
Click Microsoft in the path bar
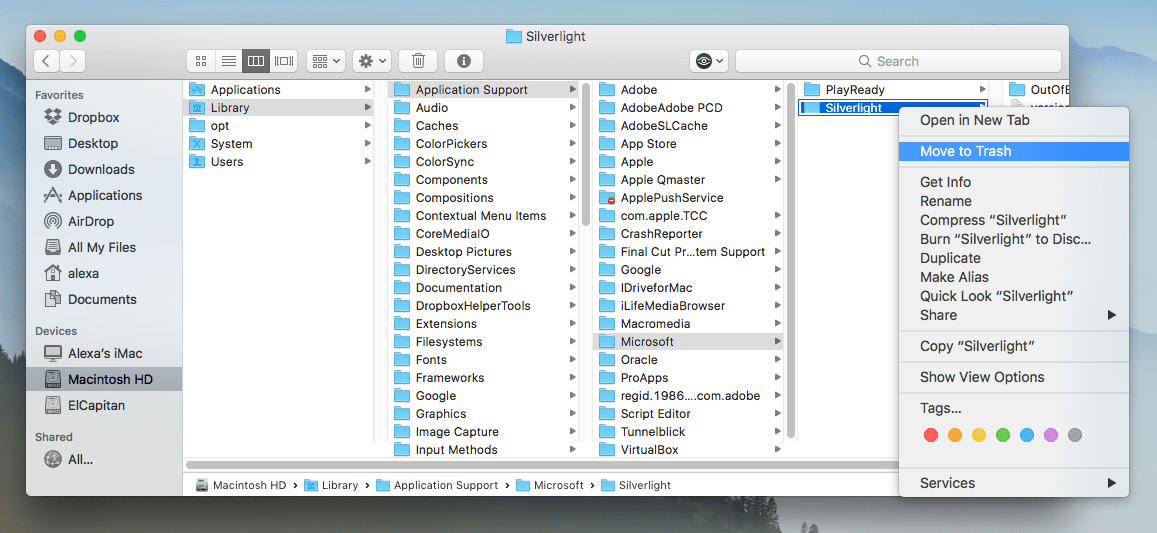click(x=550, y=485)
